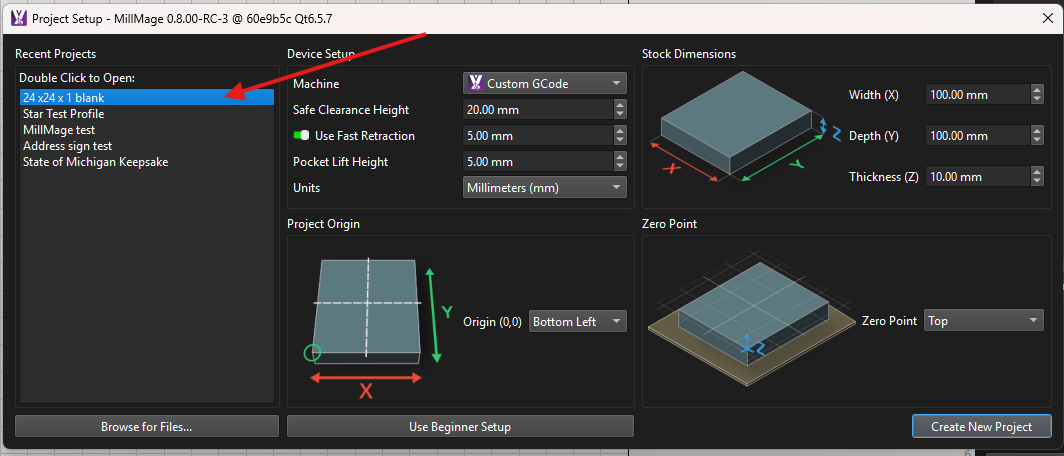The width and height of the screenshot is (1064, 456).
Task: Close the Project Setup dialog
Action: click(x=1047, y=18)
